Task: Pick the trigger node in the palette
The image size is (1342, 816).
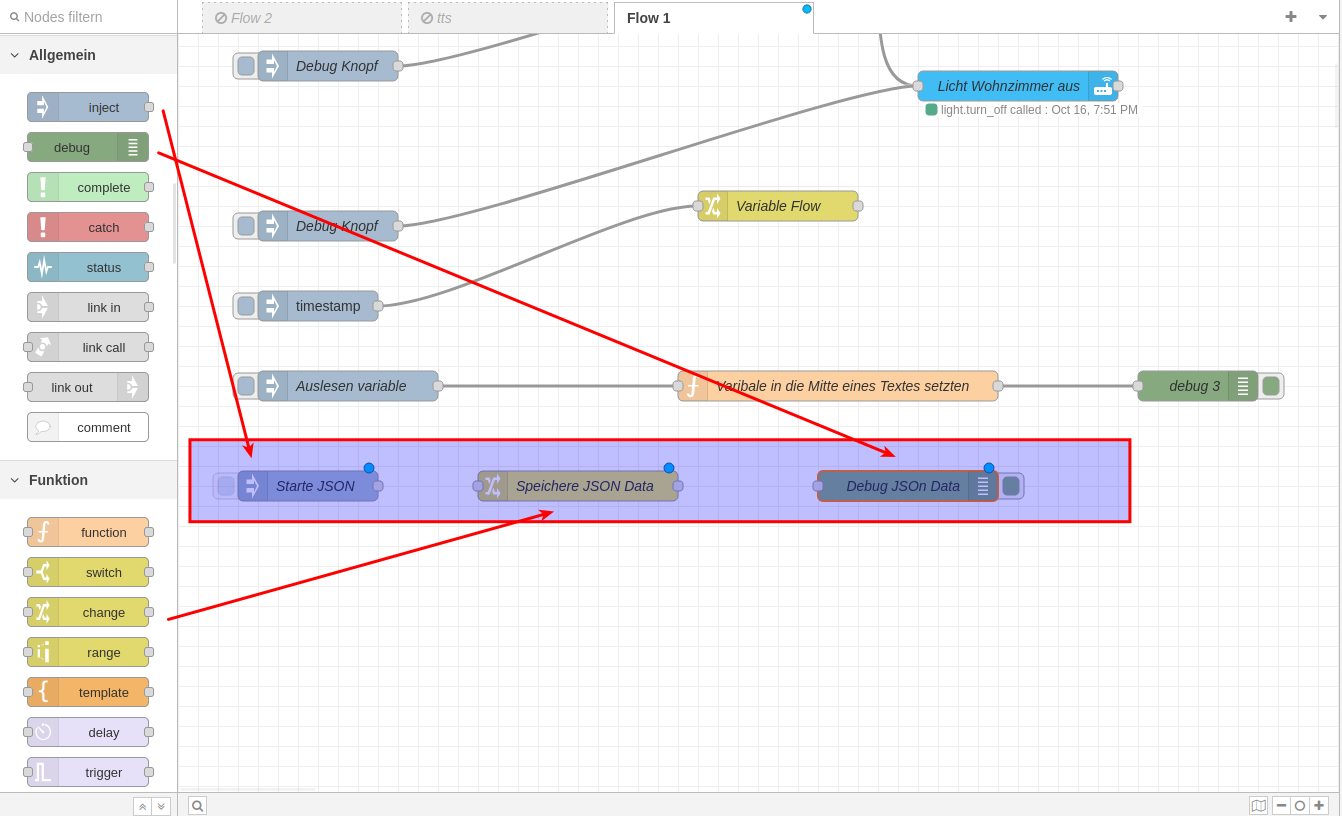Action: pos(88,772)
